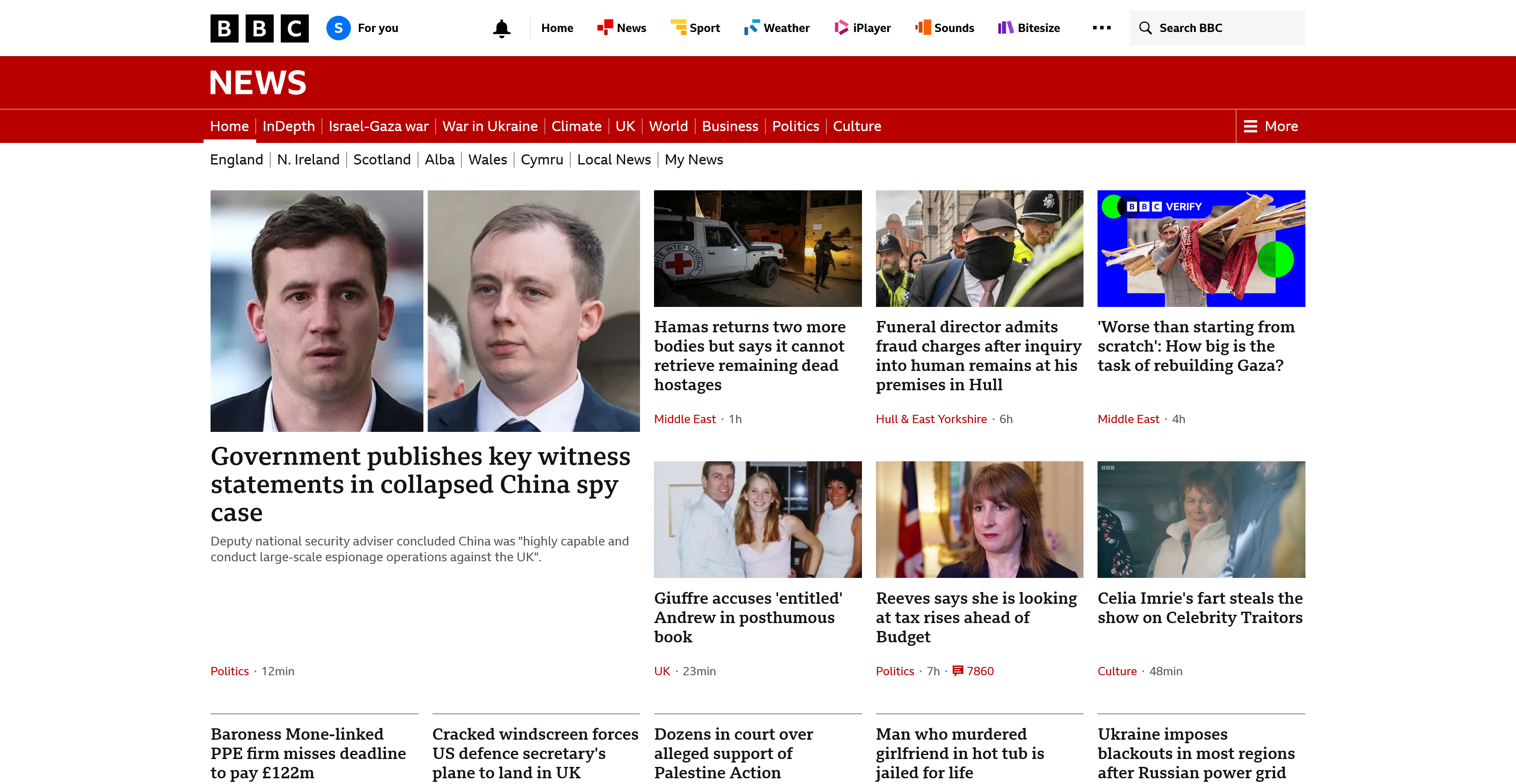Launch iPlayer from the top bar
1516x784 pixels.
coord(862,28)
